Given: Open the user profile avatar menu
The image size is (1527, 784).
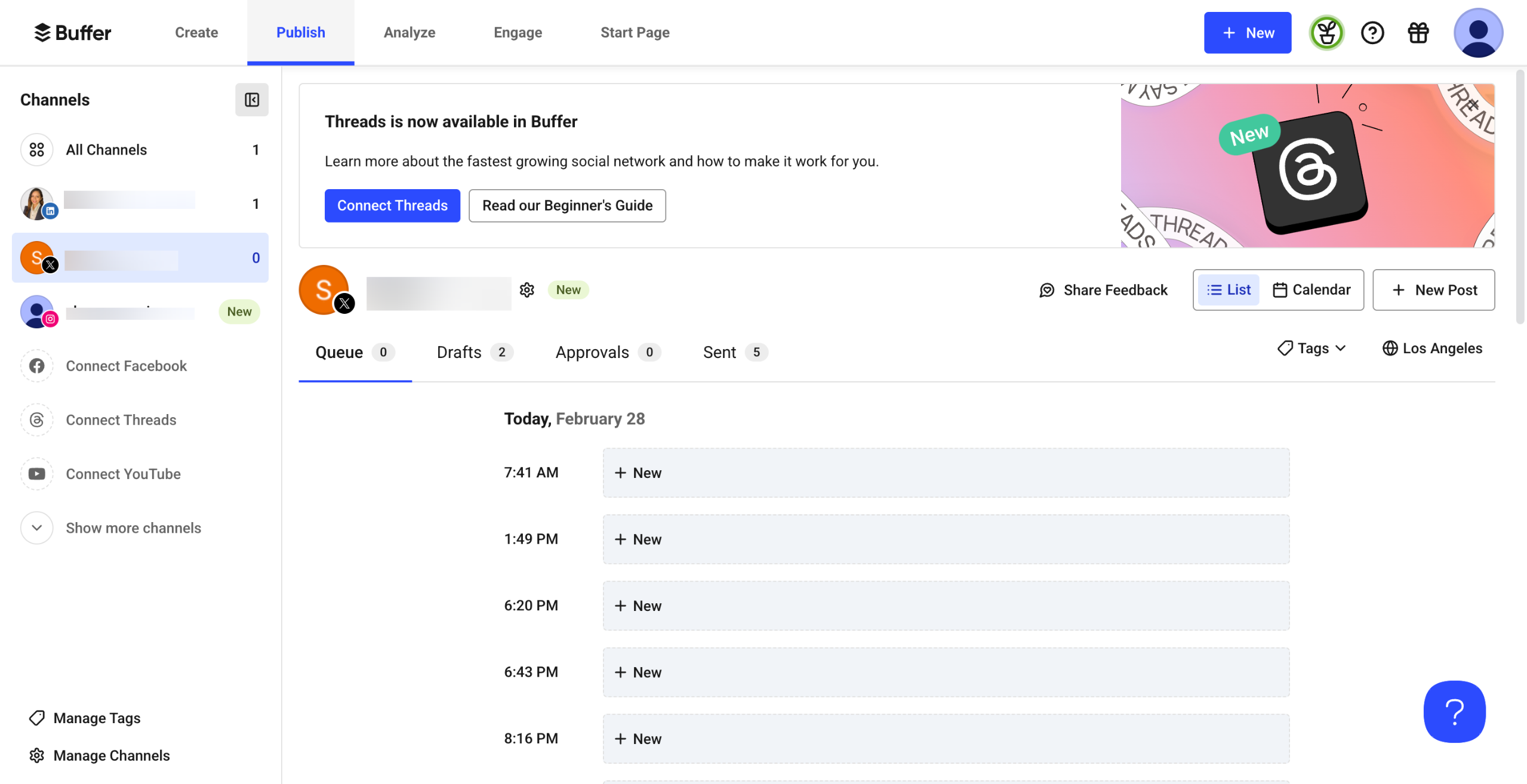Looking at the screenshot, I should point(1477,33).
